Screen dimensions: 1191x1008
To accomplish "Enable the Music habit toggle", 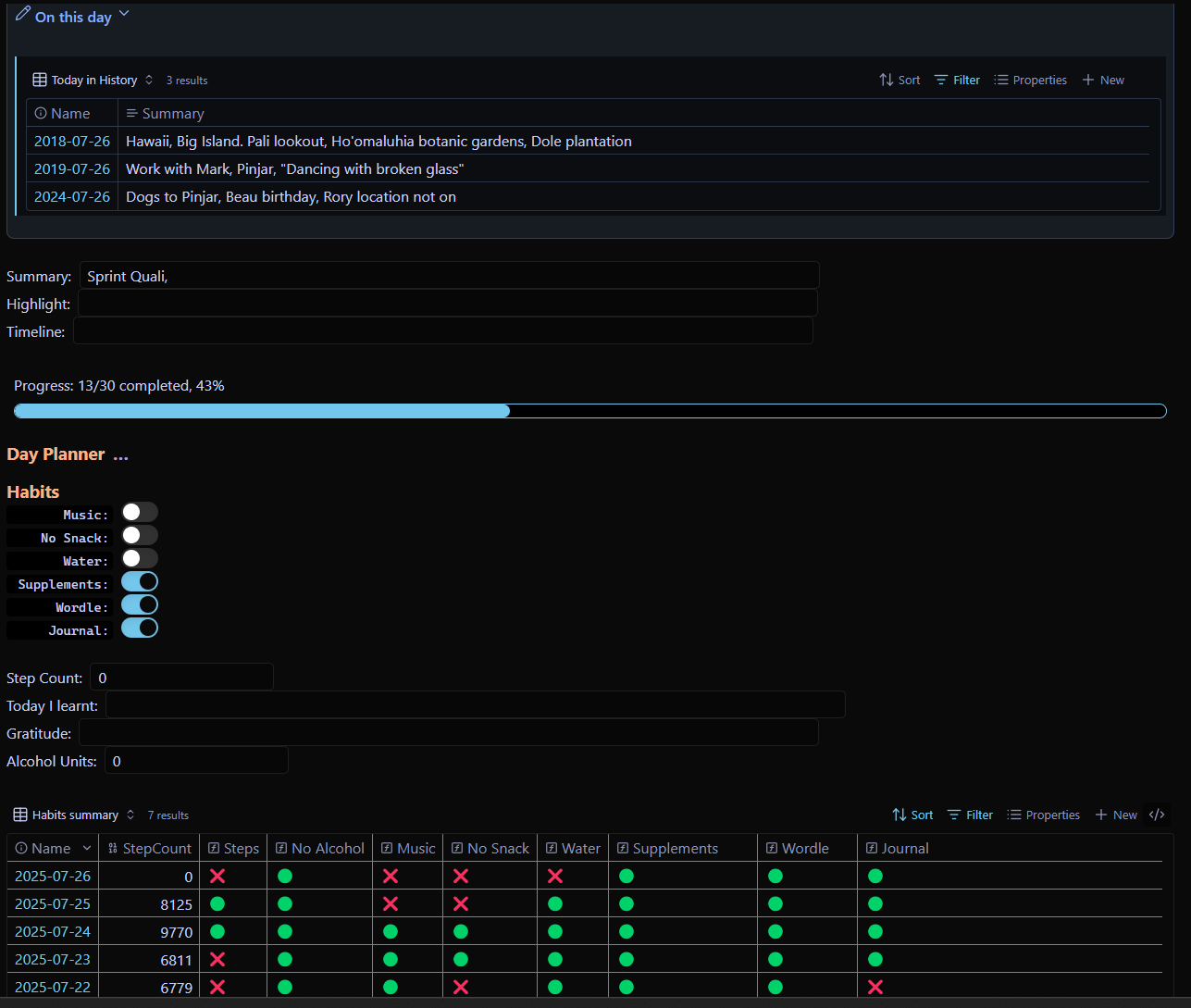I will coord(140,513).
